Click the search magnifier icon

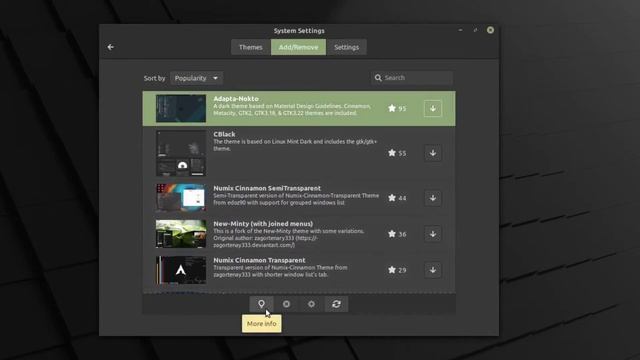click(x=378, y=78)
